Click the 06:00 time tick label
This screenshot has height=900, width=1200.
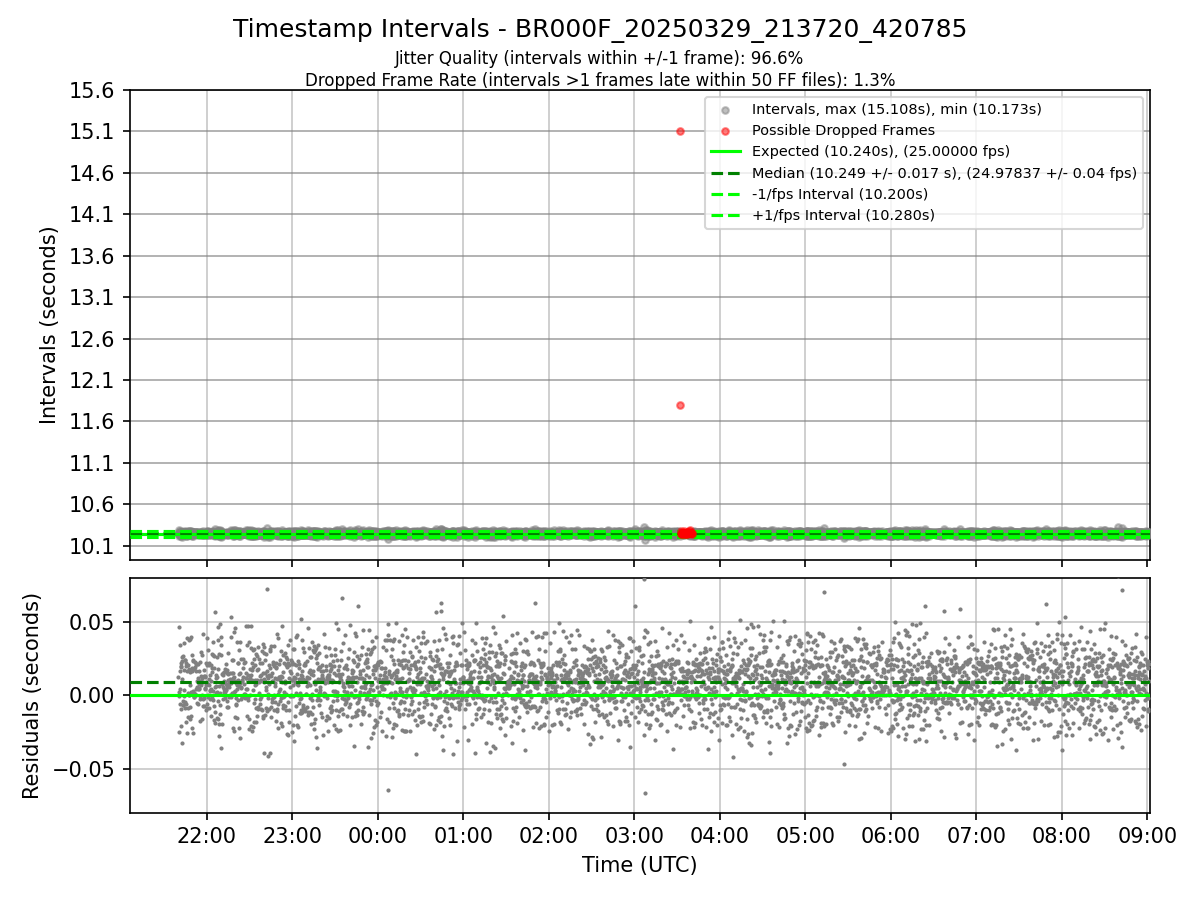[x=891, y=835]
